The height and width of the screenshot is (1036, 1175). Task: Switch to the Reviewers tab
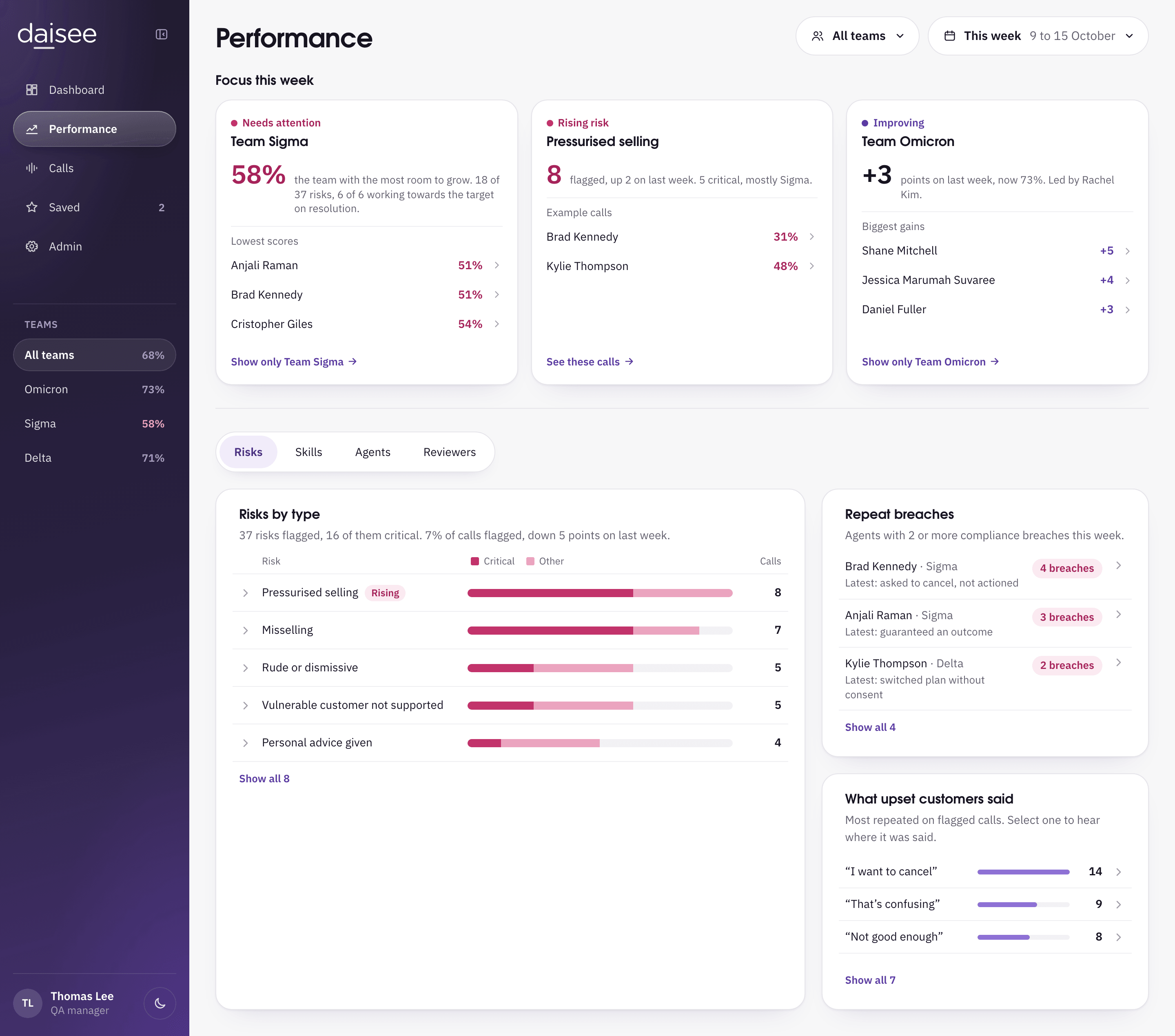[450, 452]
